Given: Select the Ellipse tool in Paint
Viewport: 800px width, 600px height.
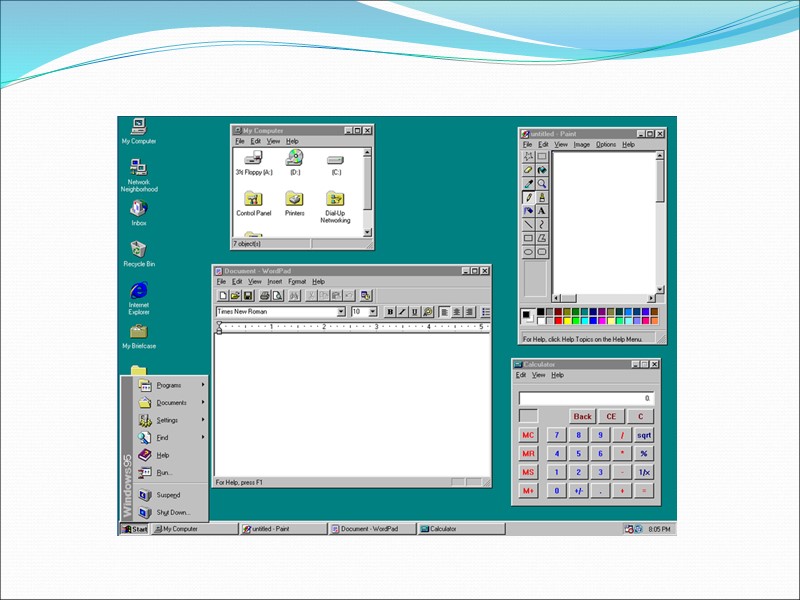Looking at the screenshot, I should tap(528, 252).
